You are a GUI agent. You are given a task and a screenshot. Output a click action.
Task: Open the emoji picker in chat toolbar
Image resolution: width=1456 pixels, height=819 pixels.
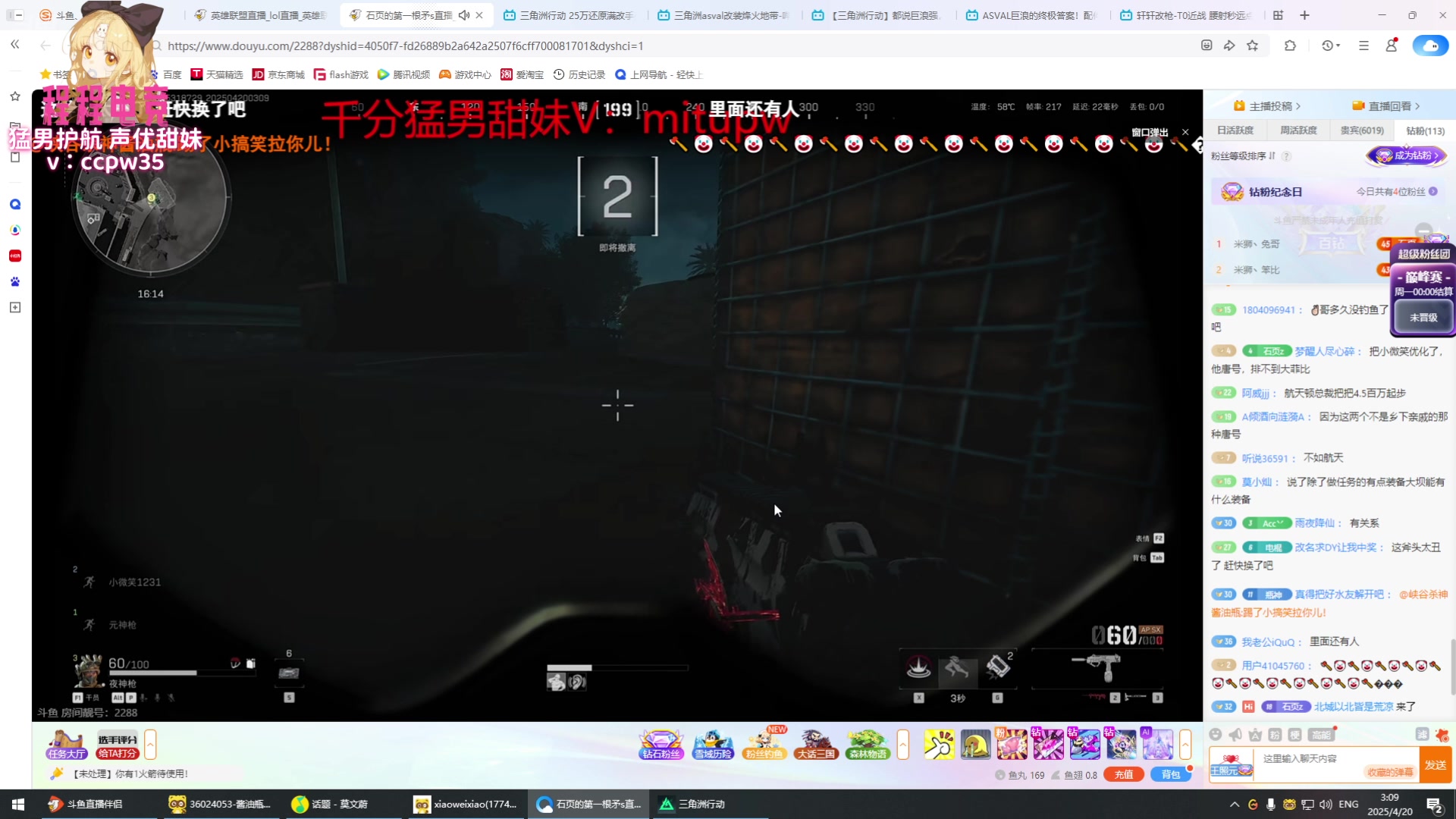pos(1216,734)
